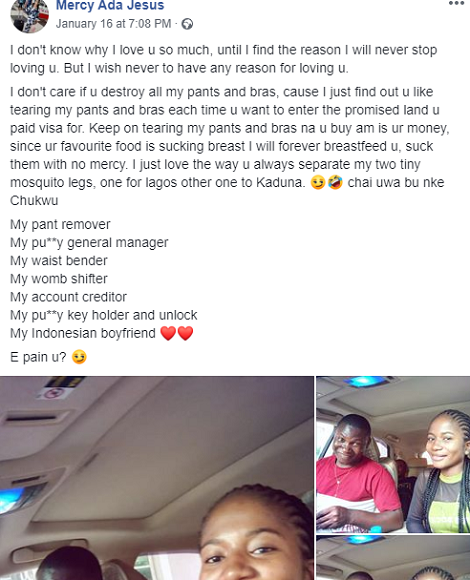Click the word Chukwu in the post
The width and height of the screenshot is (470, 580).
click(x=34, y=200)
